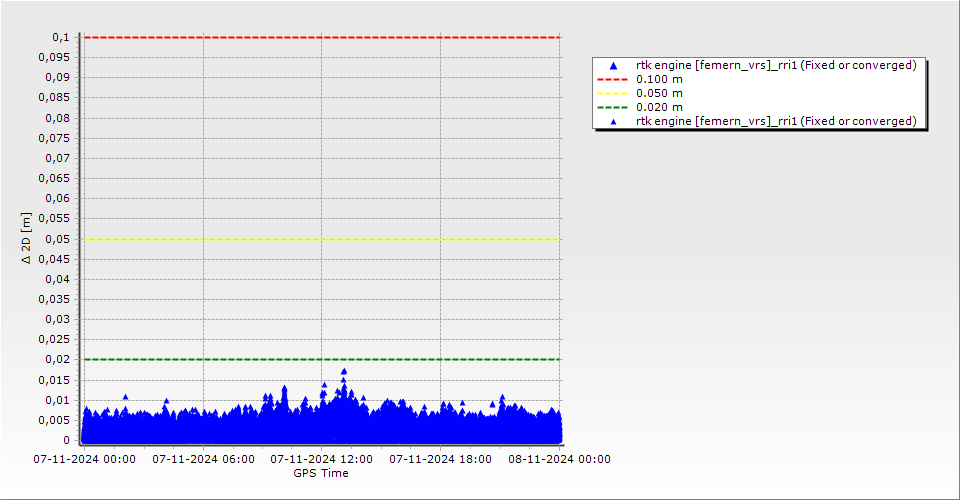The height and width of the screenshot is (500, 960).
Task: Click the "Δ 2D [m]" y-axis title
Action: 27,238
